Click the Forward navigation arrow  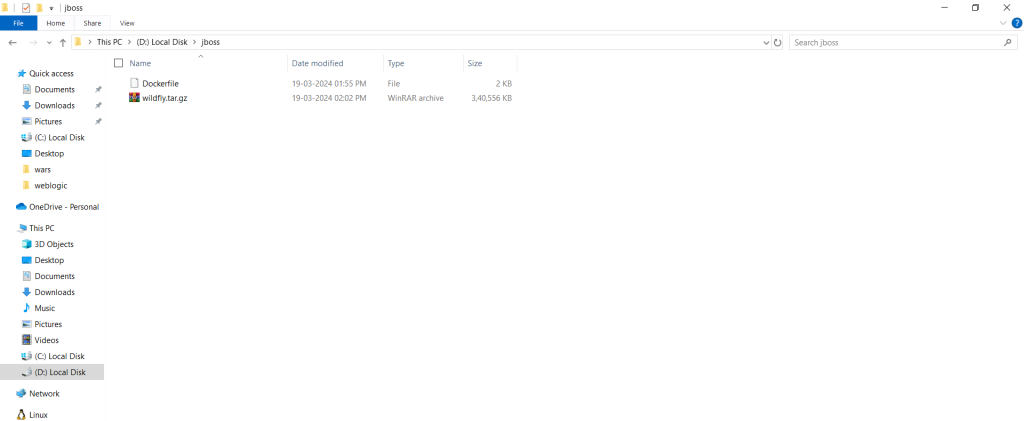click(33, 42)
